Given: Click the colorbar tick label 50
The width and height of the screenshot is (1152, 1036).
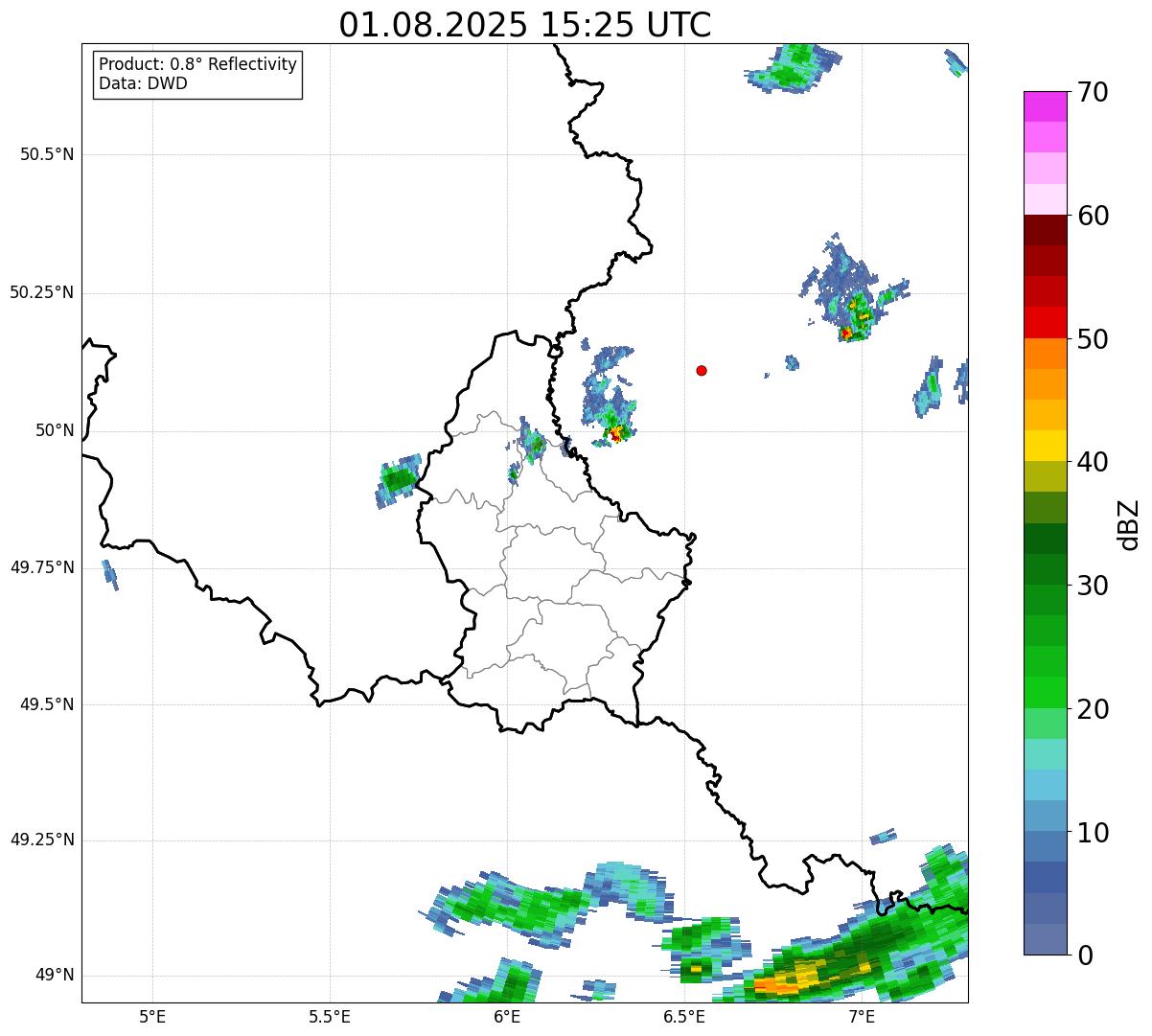Looking at the screenshot, I should [x=1093, y=339].
